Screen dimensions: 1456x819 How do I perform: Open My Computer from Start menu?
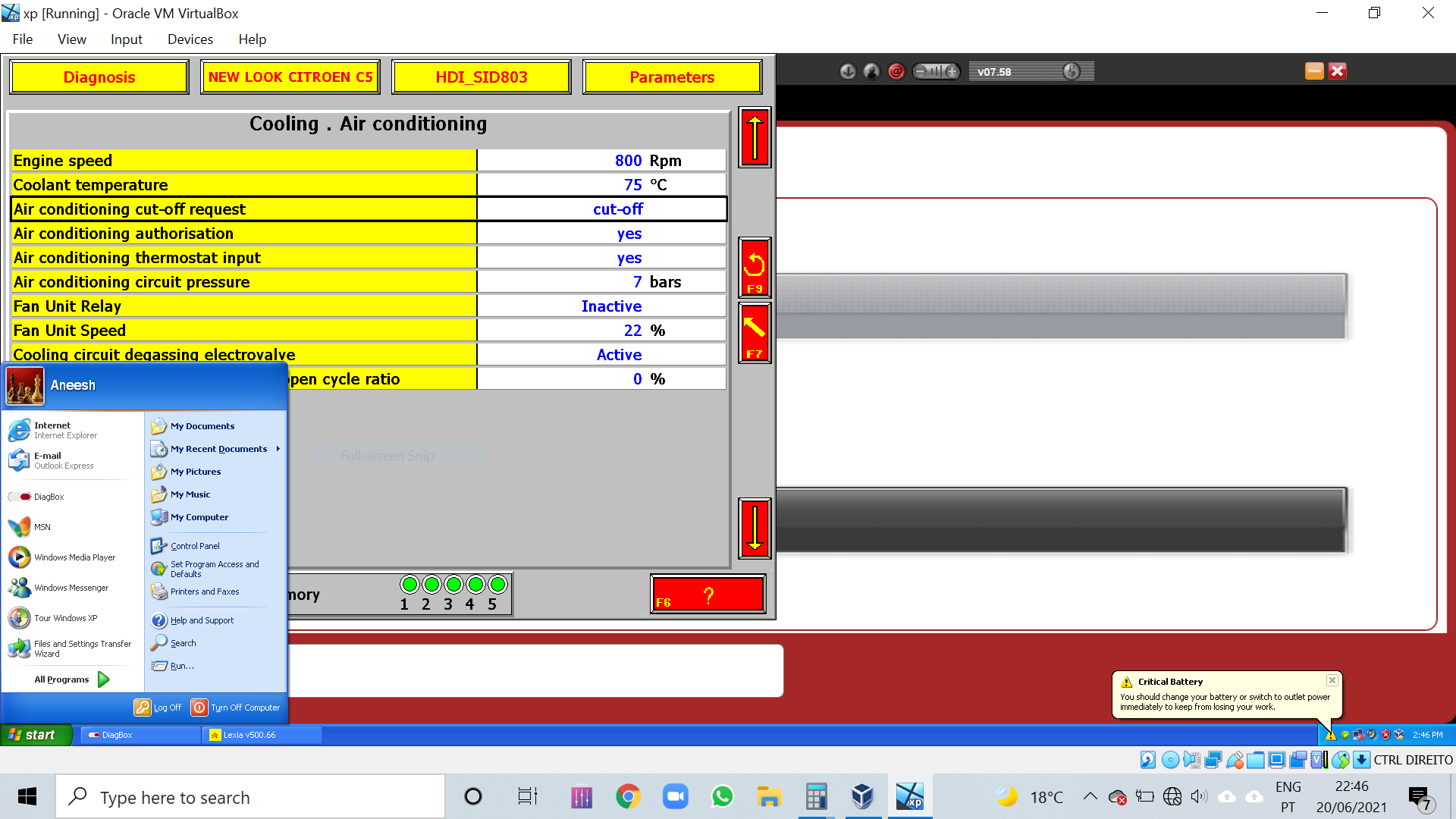tap(215, 517)
